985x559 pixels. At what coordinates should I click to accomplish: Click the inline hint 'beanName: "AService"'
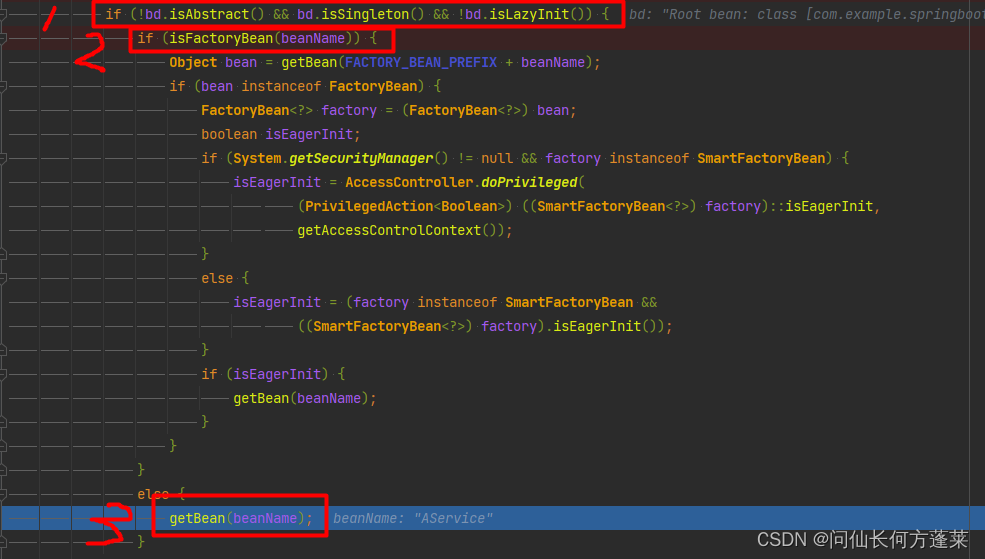click(x=413, y=518)
